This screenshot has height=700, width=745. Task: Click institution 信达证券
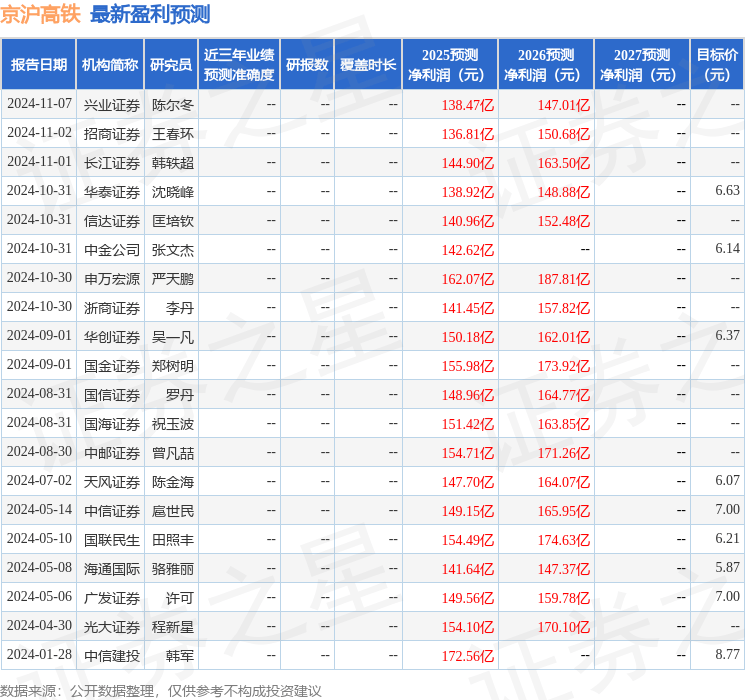(112, 221)
